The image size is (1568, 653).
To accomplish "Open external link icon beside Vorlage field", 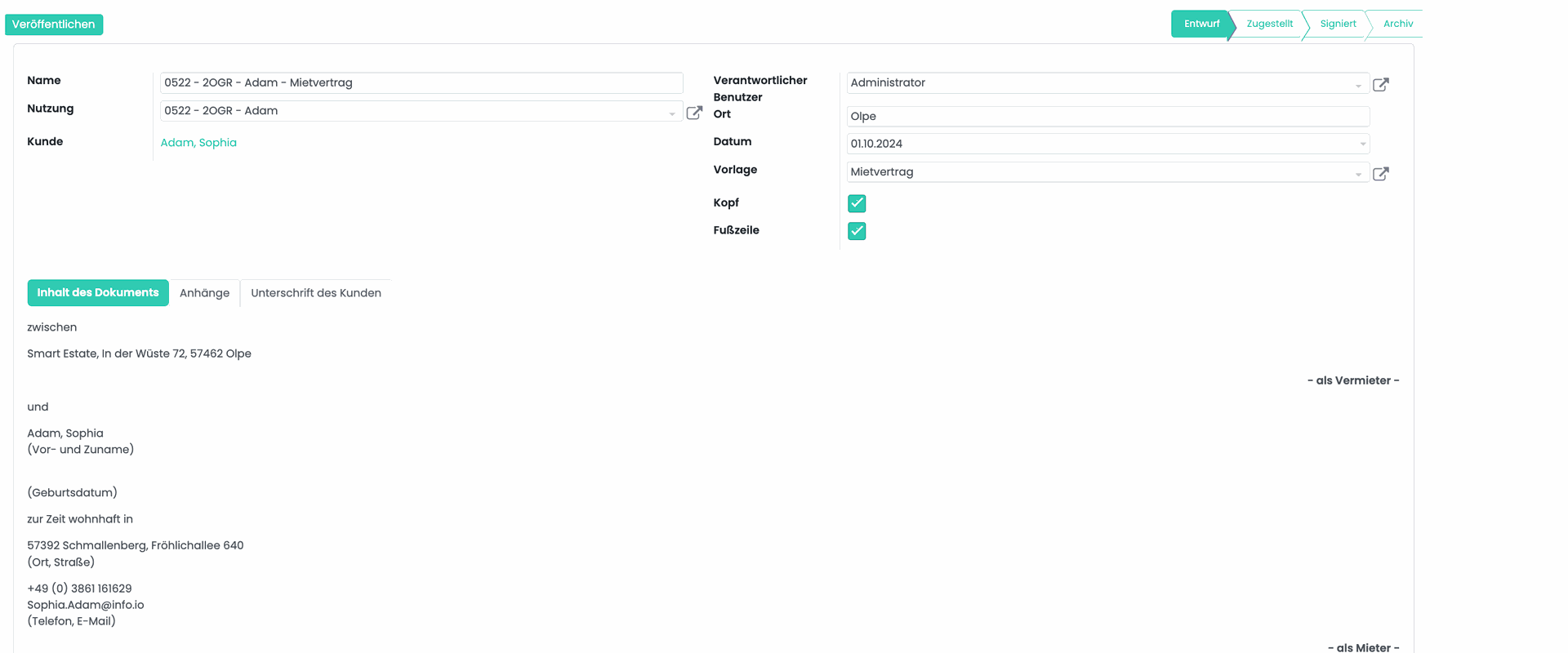I will [1380, 174].
